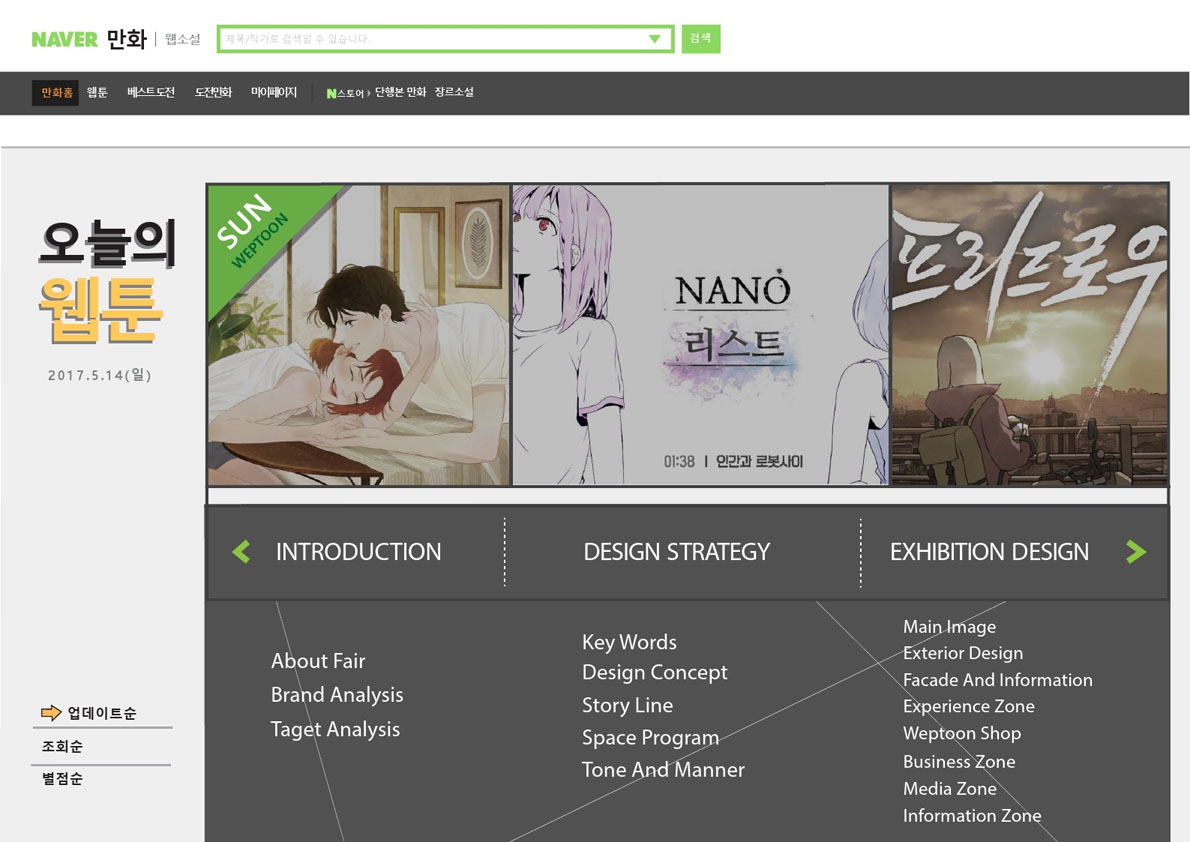Click the green 검색 search button
The height and width of the screenshot is (842, 1190).
point(700,39)
